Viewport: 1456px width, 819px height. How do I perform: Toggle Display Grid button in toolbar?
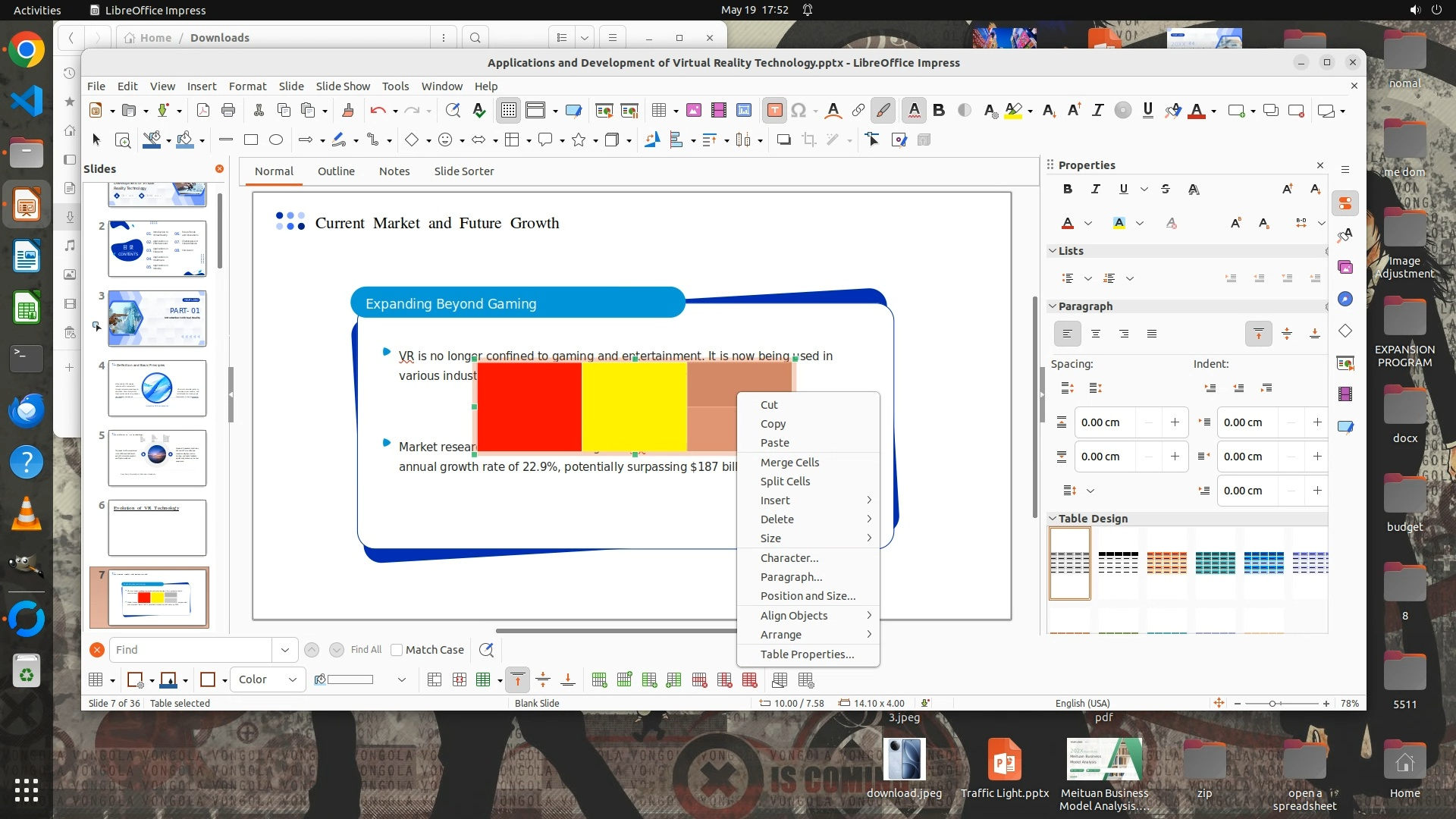(508, 111)
